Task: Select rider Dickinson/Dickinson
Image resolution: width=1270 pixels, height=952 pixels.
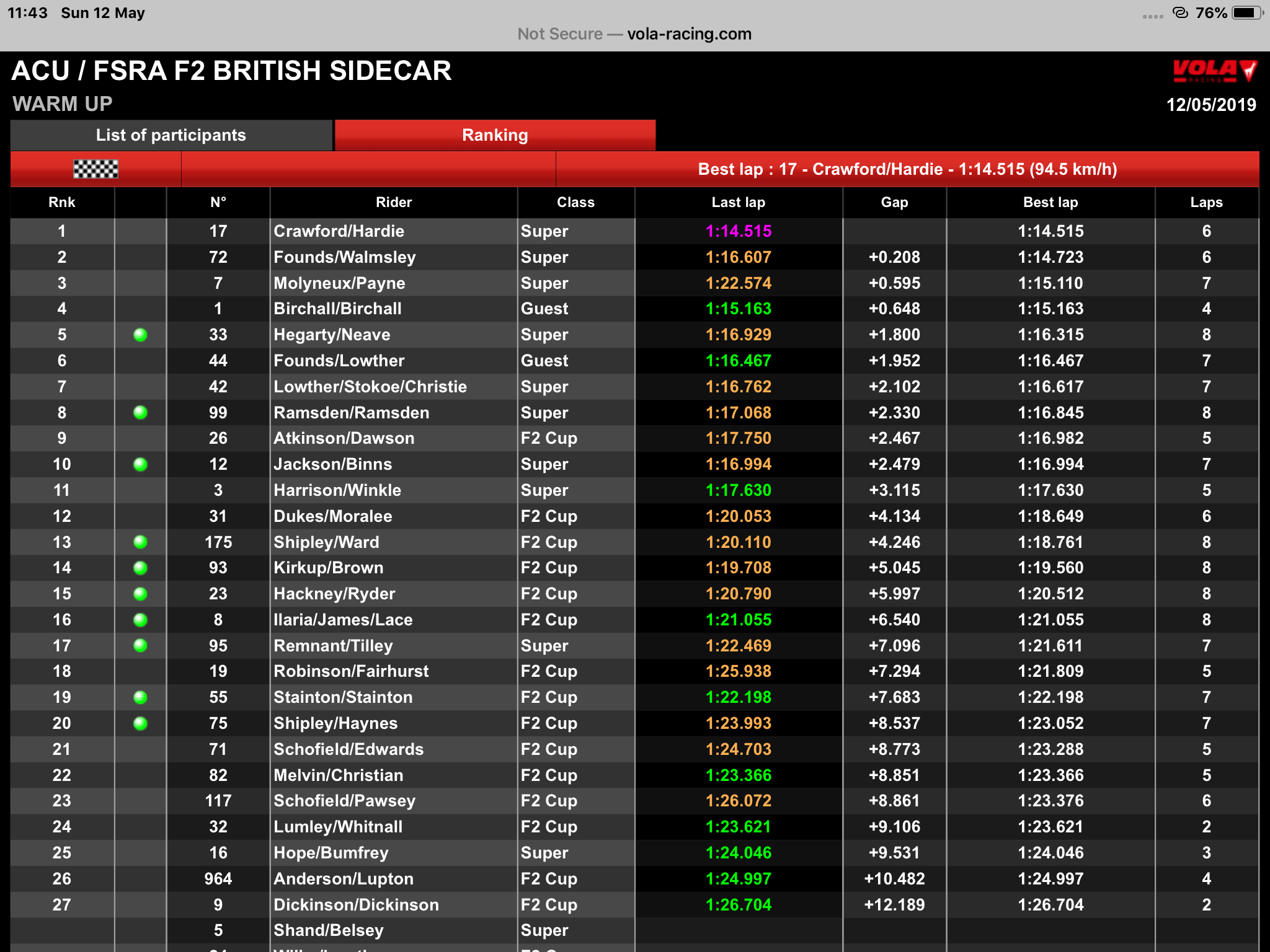Action: pyautogui.click(x=356, y=905)
